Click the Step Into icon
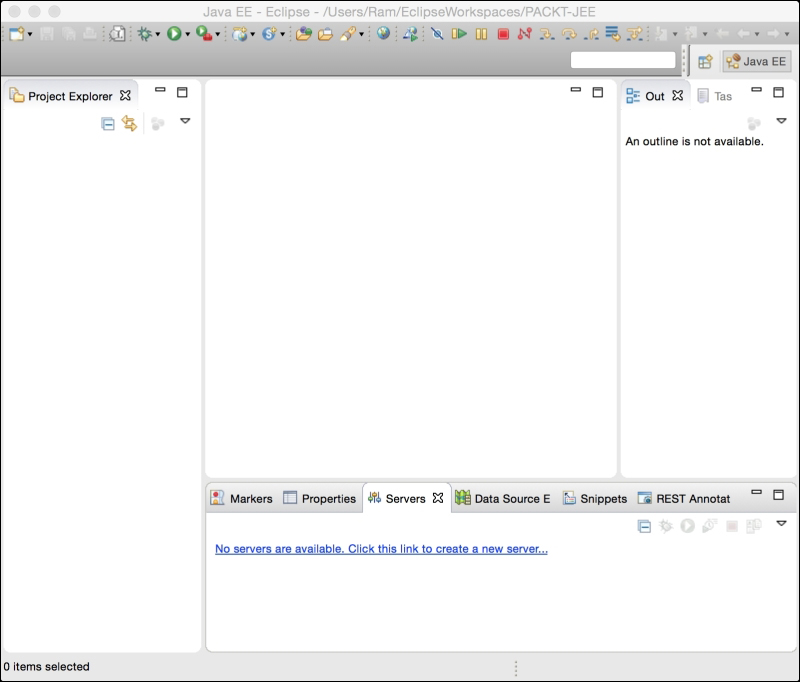This screenshot has width=800, height=682. [546, 34]
